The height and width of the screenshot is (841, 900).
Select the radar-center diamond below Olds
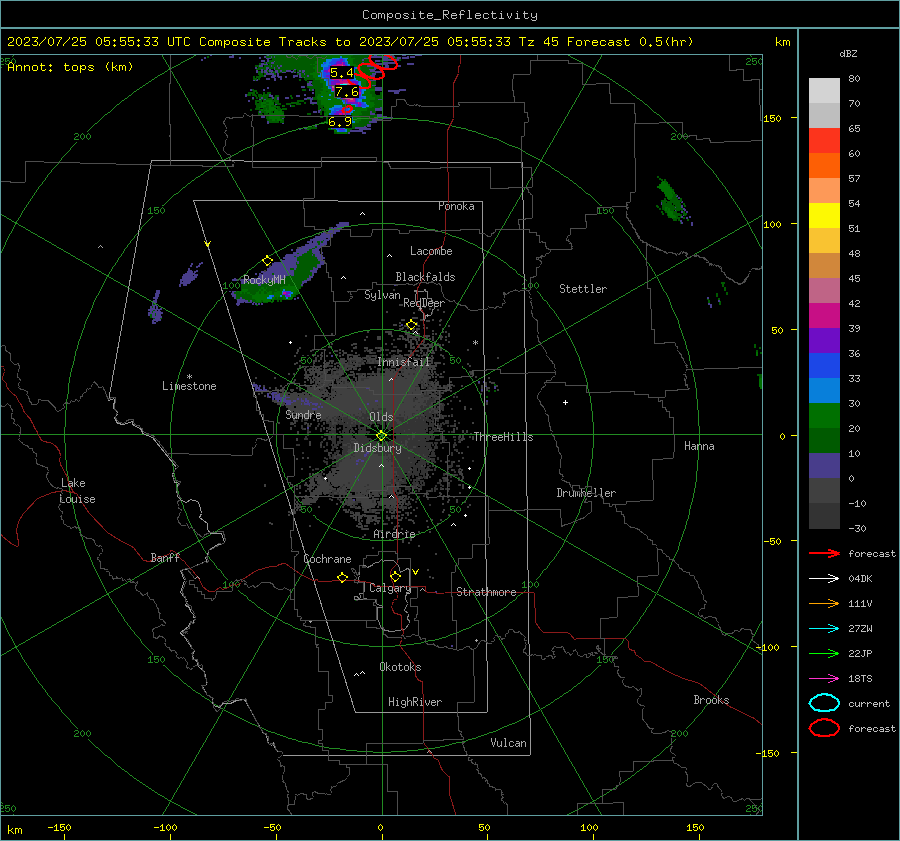coord(381,436)
